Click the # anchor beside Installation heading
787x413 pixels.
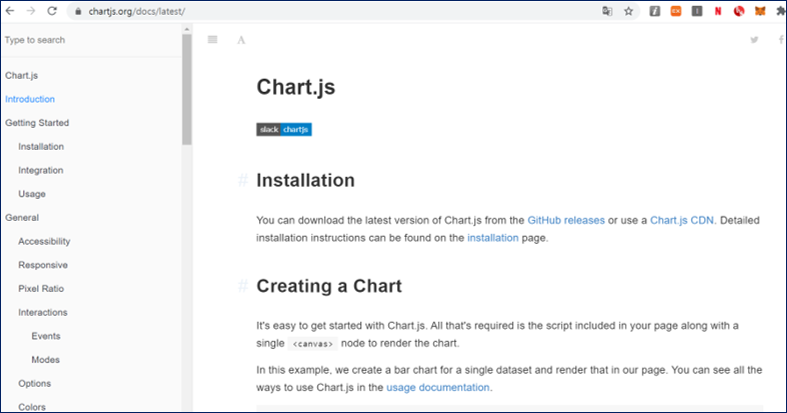pos(243,180)
